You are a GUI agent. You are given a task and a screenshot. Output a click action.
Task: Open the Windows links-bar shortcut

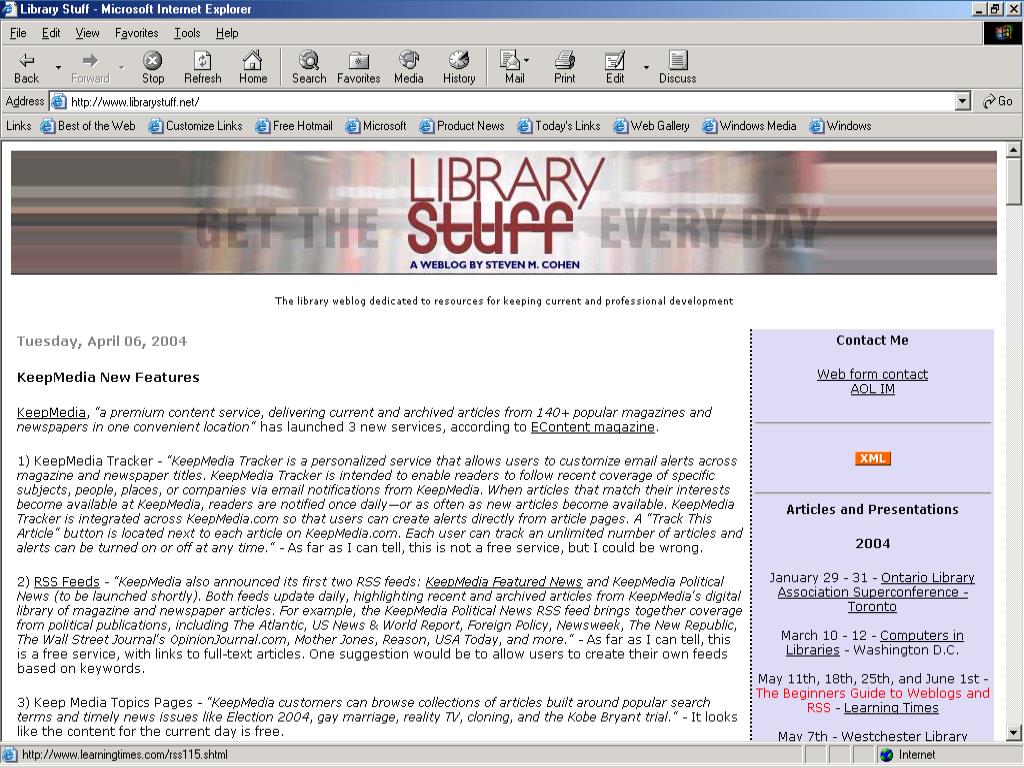click(840, 126)
